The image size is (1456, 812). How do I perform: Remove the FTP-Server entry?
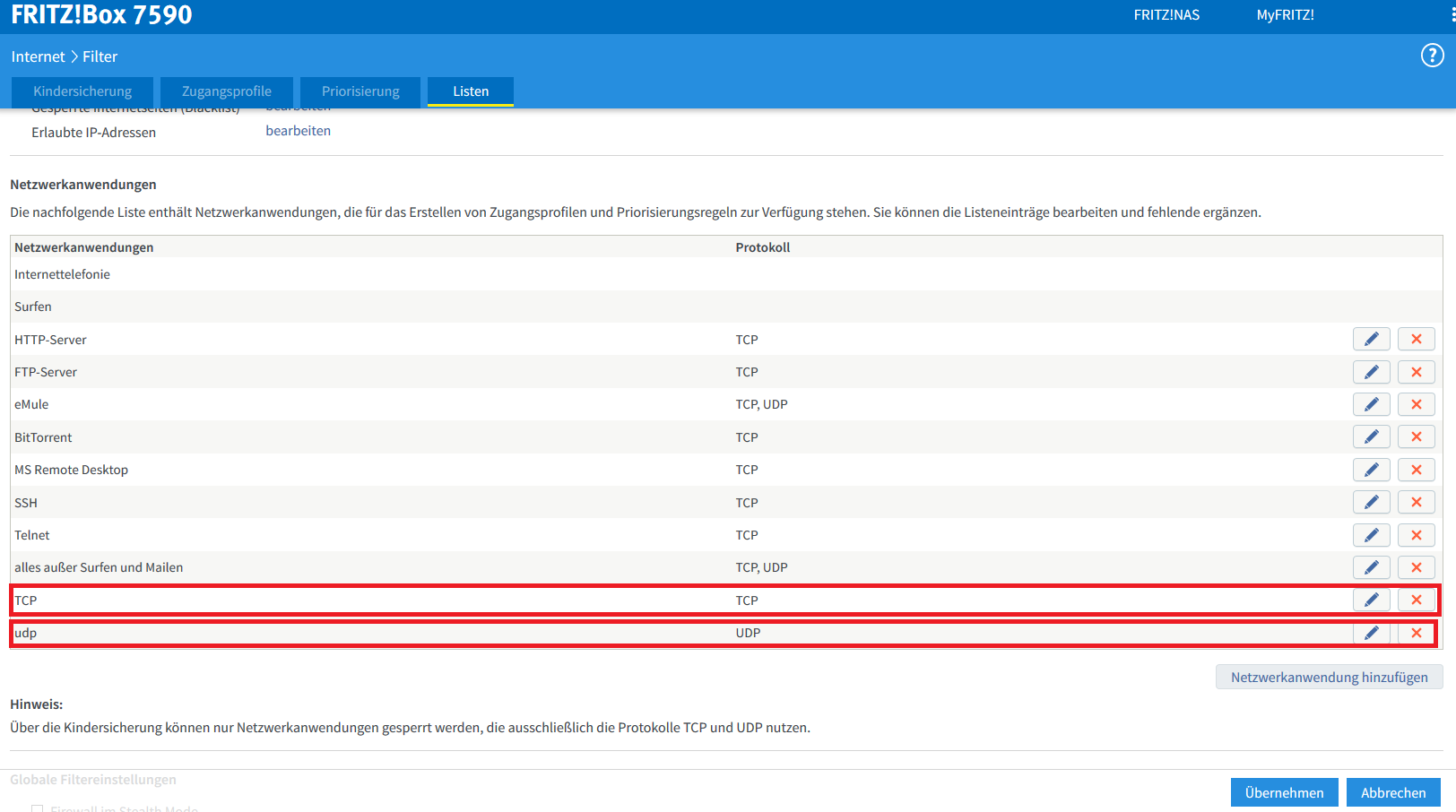click(x=1417, y=372)
